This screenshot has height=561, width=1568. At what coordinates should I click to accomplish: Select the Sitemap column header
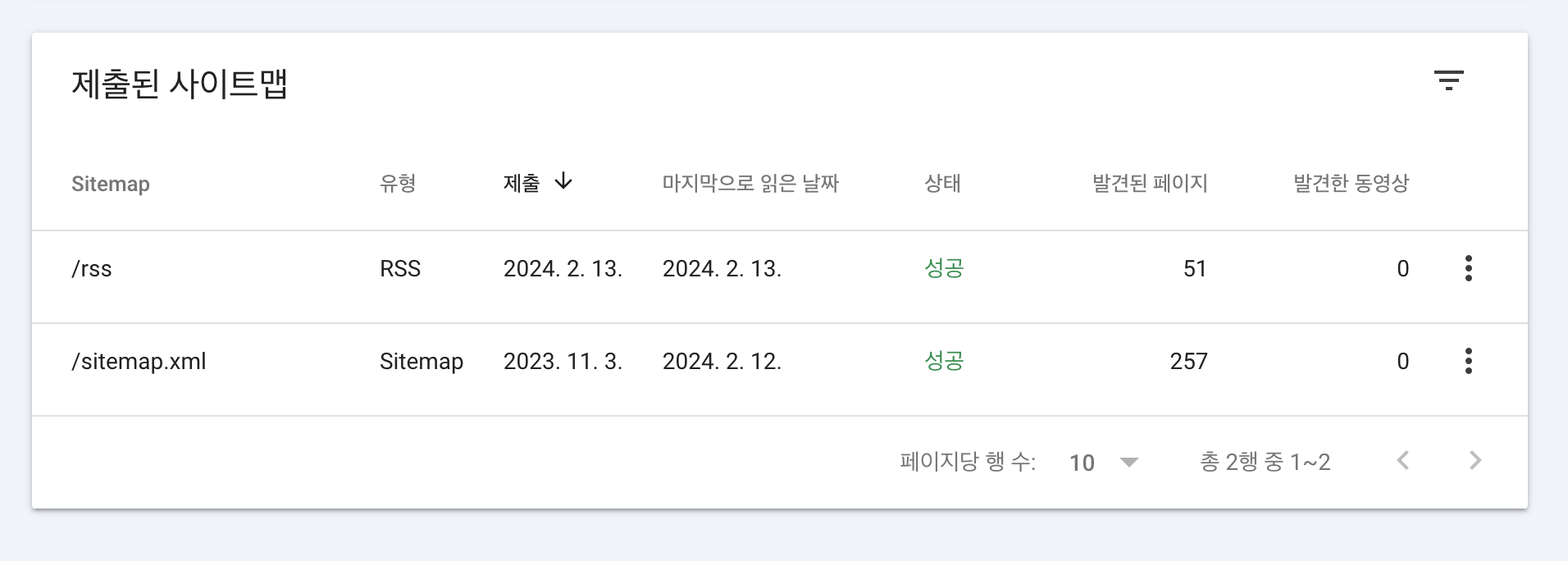pos(110,184)
